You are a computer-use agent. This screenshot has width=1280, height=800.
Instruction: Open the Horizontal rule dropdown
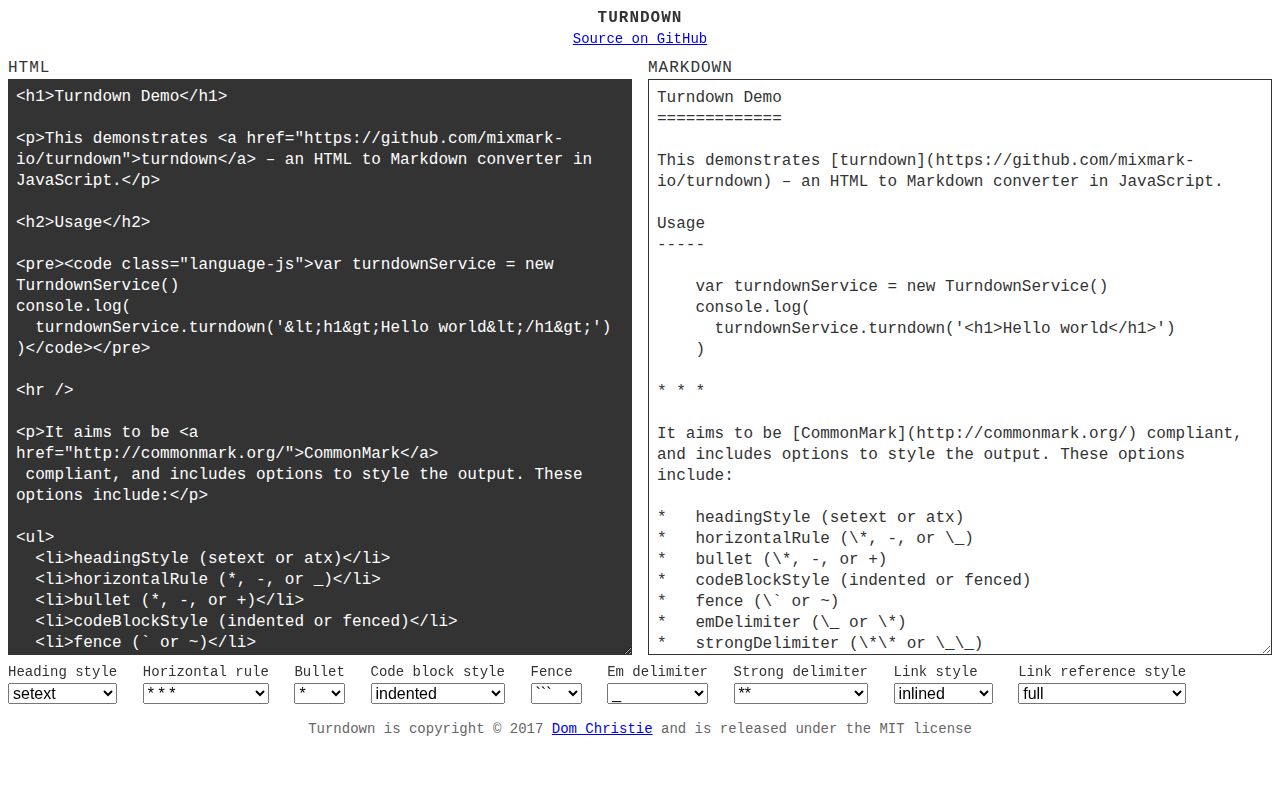coord(206,693)
